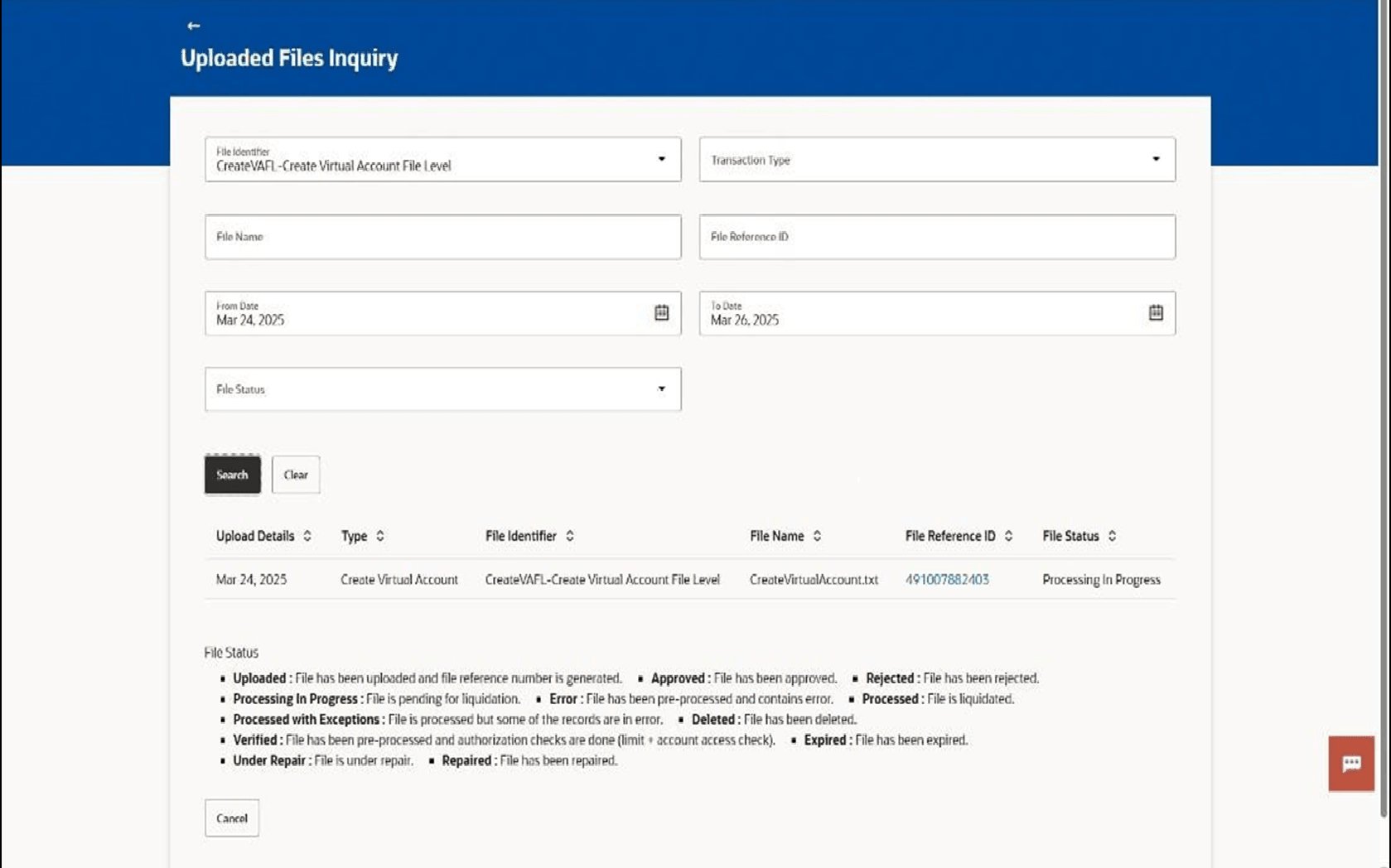The height and width of the screenshot is (868, 1391).
Task: Click the Search button
Action: pos(232,475)
